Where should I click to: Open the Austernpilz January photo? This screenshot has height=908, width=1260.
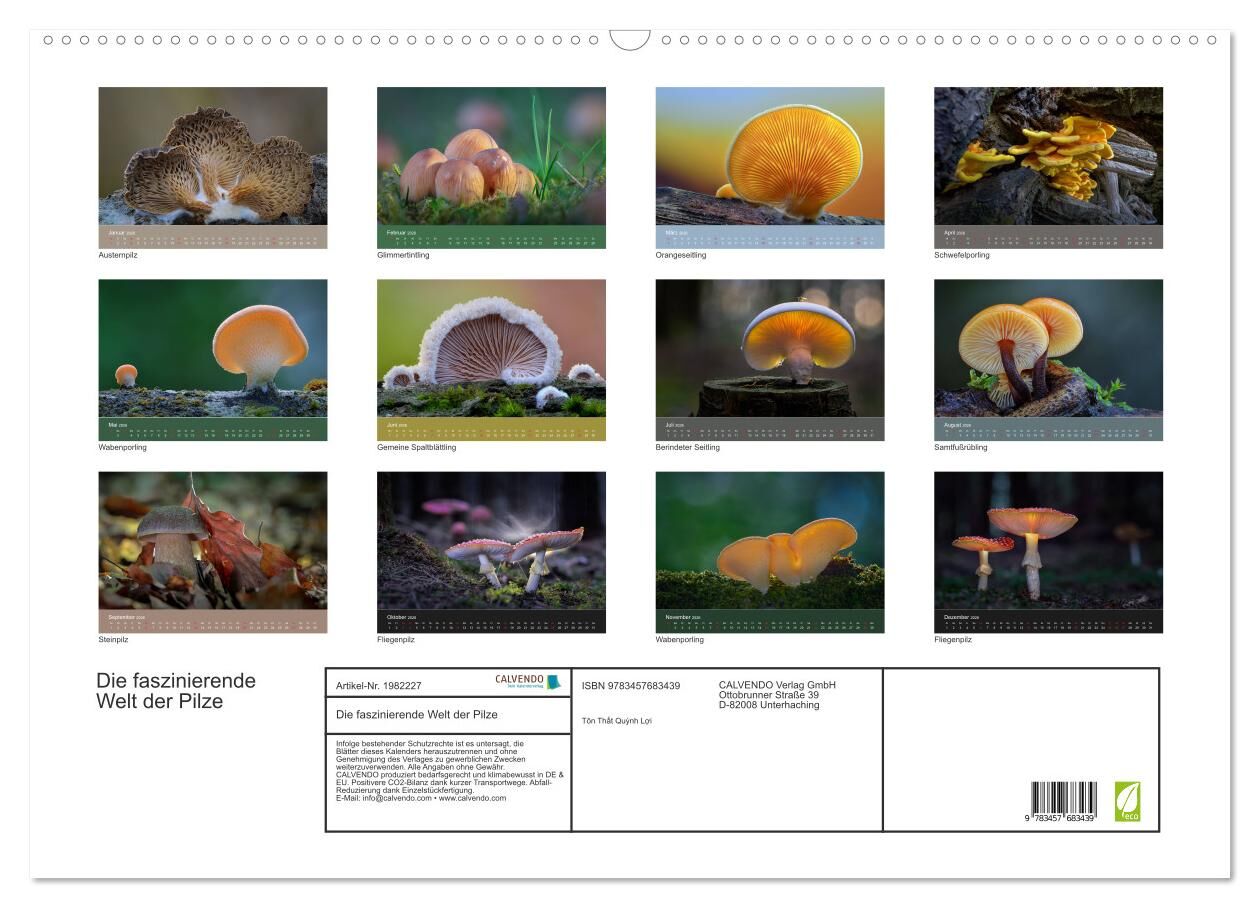(213, 156)
